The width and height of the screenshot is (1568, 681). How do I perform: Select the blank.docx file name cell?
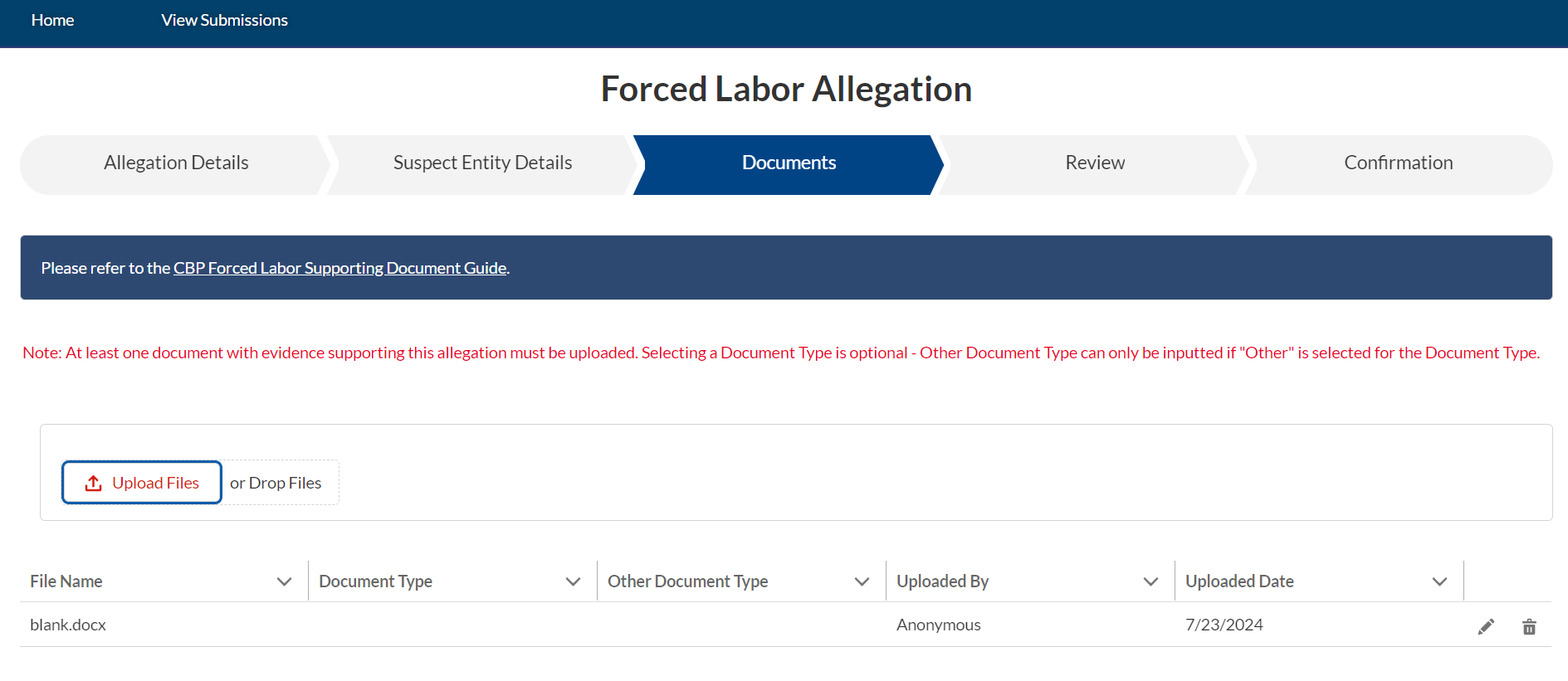pos(68,625)
